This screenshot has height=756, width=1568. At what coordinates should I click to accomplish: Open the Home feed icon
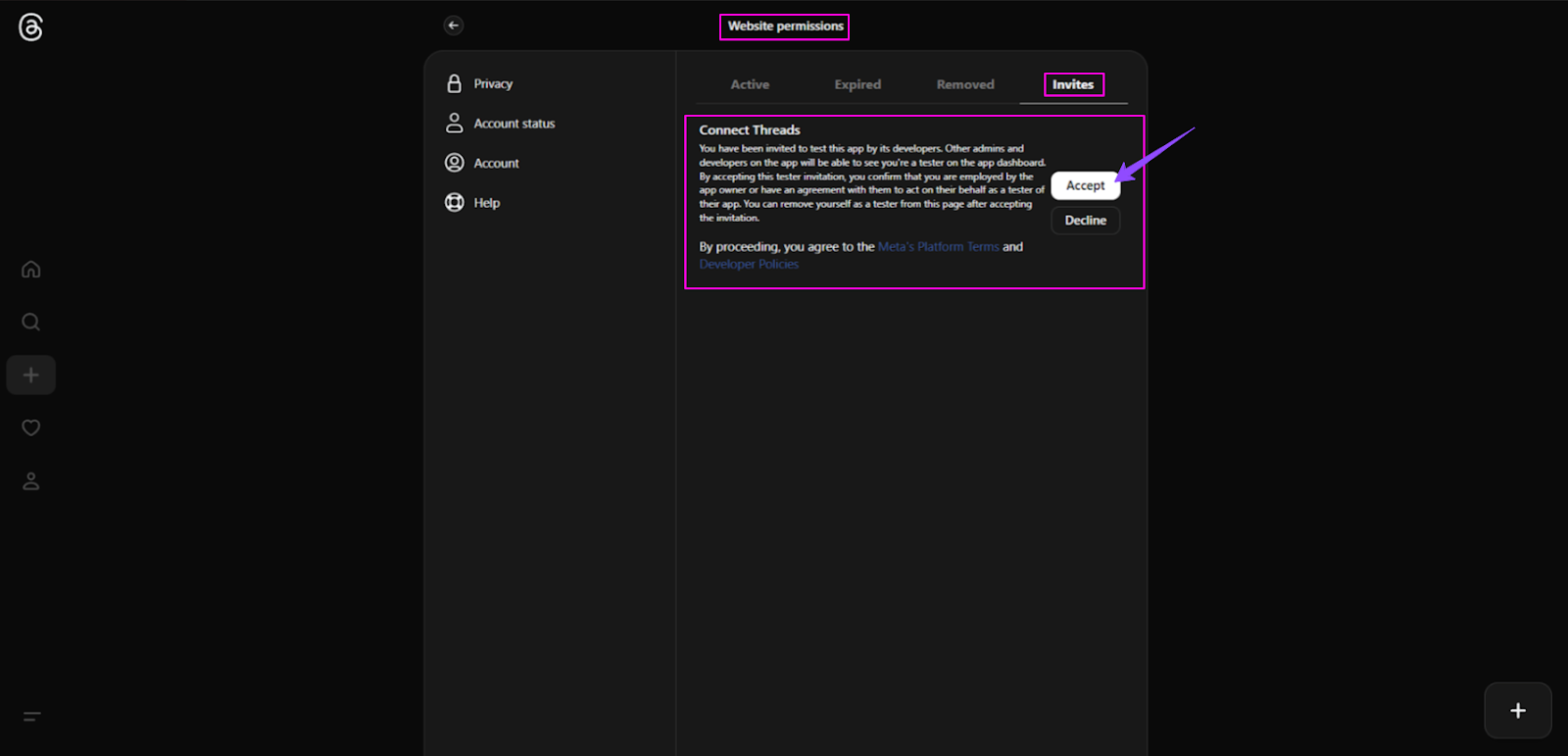coord(30,270)
